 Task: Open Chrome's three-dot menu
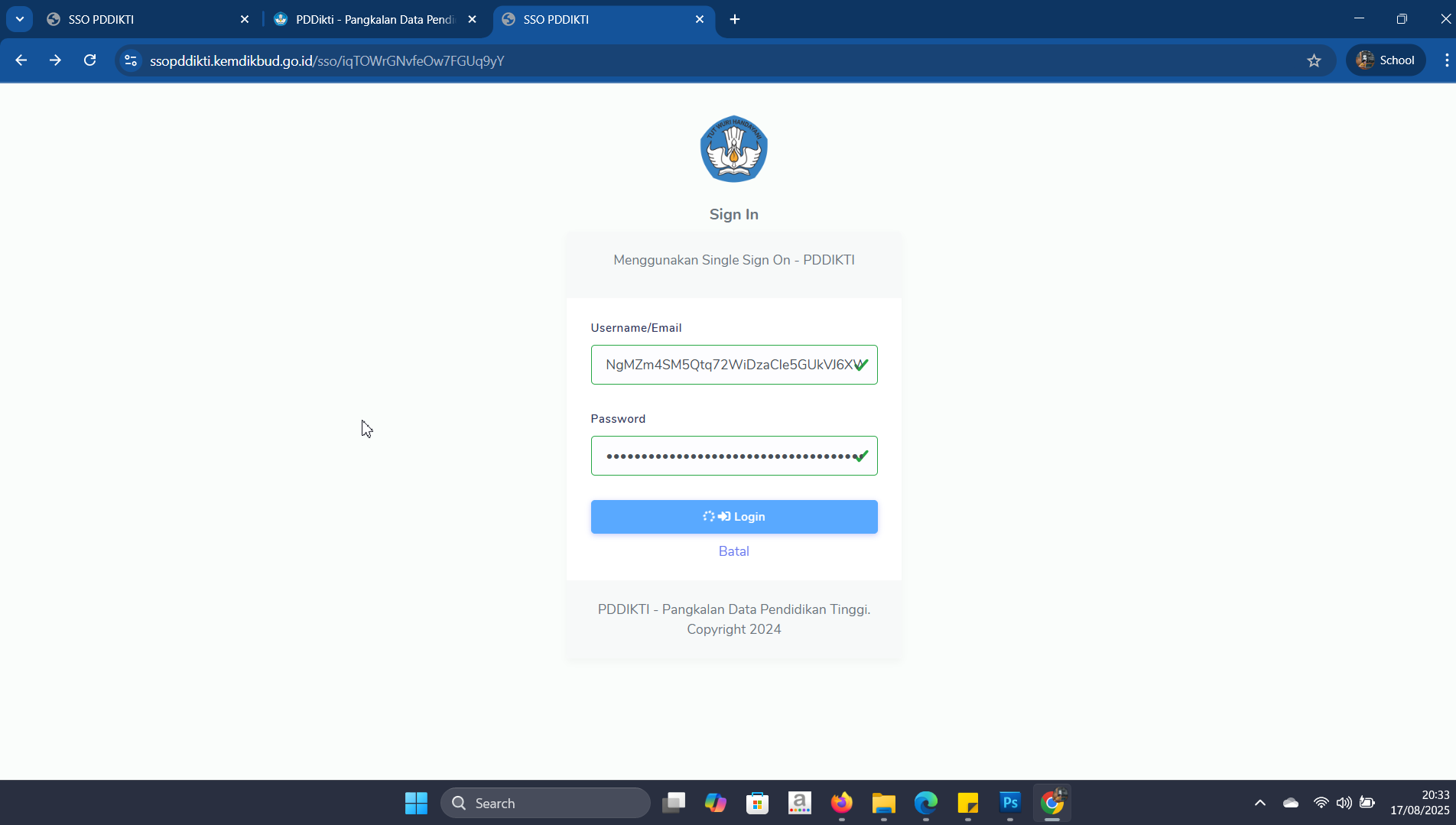coord(1446,60)
